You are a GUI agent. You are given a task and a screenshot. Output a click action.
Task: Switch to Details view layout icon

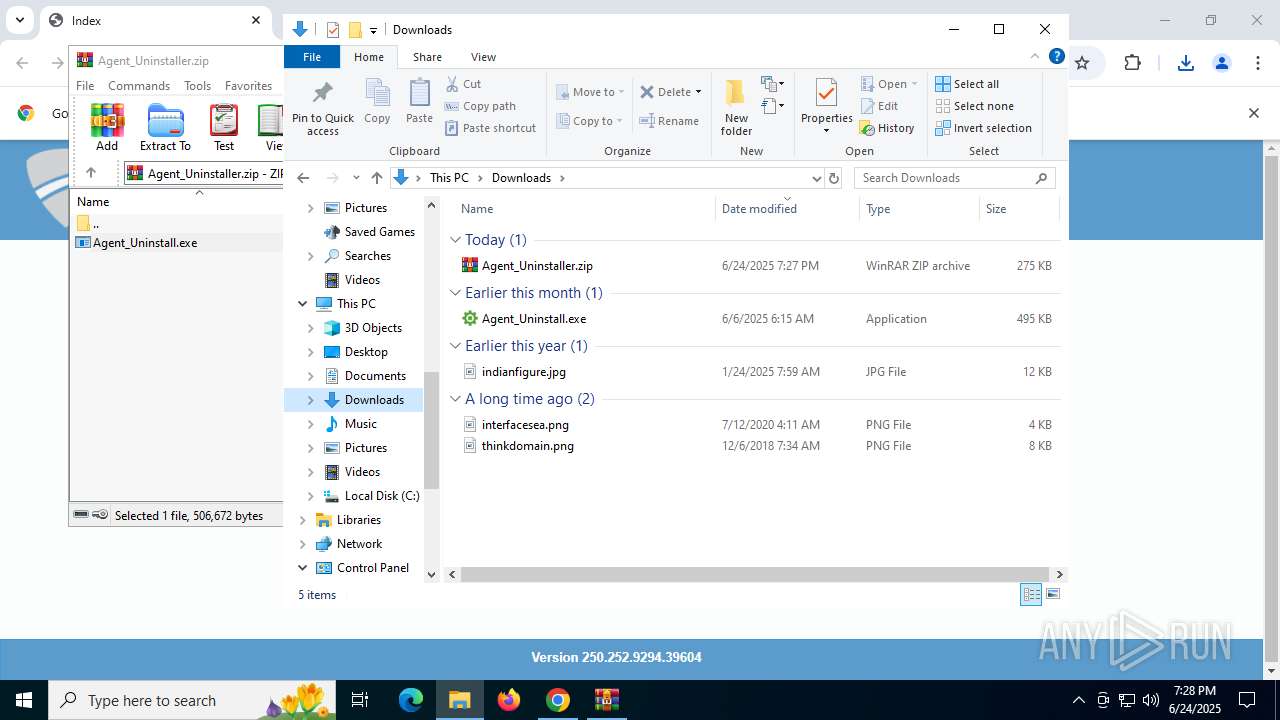1031,595
